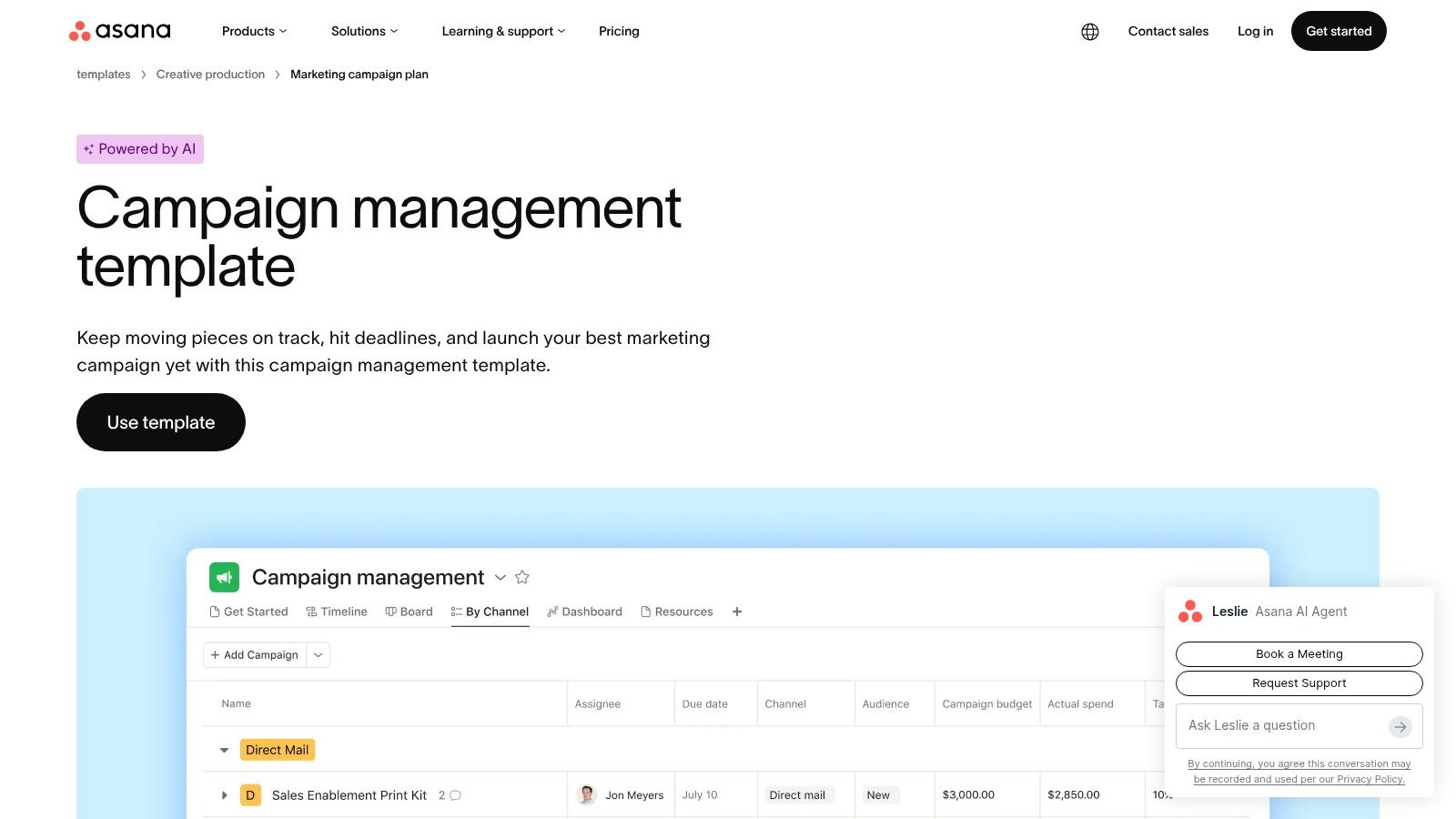
Task: Star the Campaign management project
Action: click(522, 577)
